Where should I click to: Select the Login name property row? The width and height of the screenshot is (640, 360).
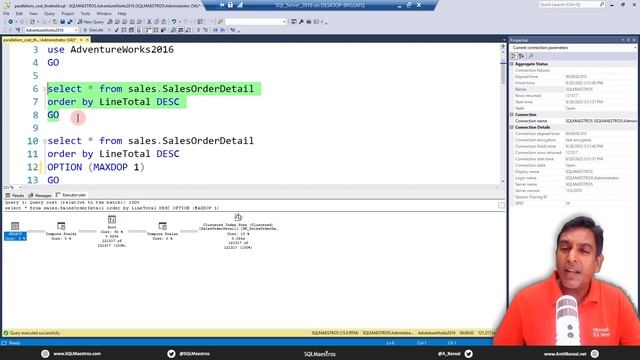[x=573, y=178]
